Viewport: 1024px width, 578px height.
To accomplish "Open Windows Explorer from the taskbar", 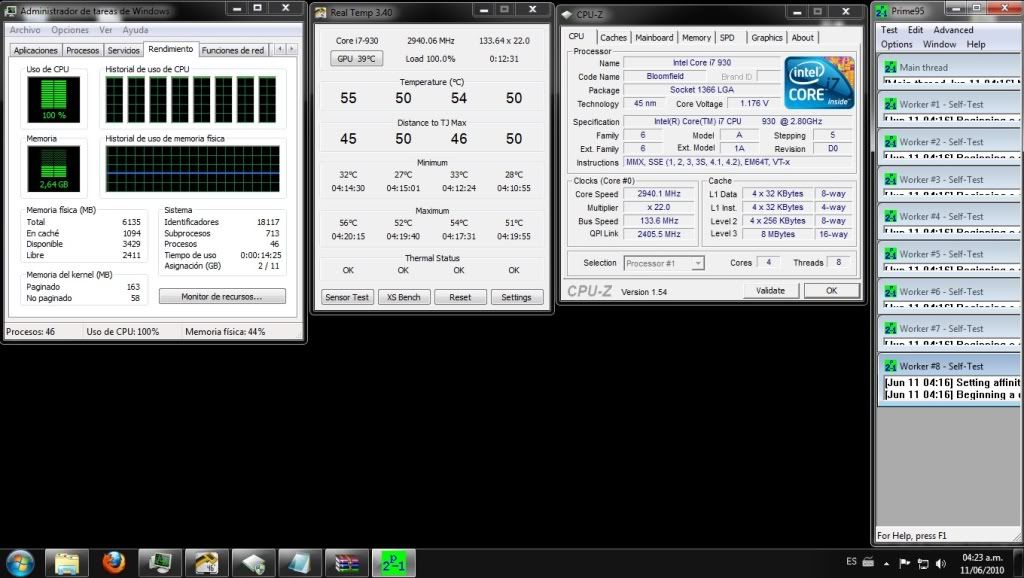I will (x=66, y=563).
